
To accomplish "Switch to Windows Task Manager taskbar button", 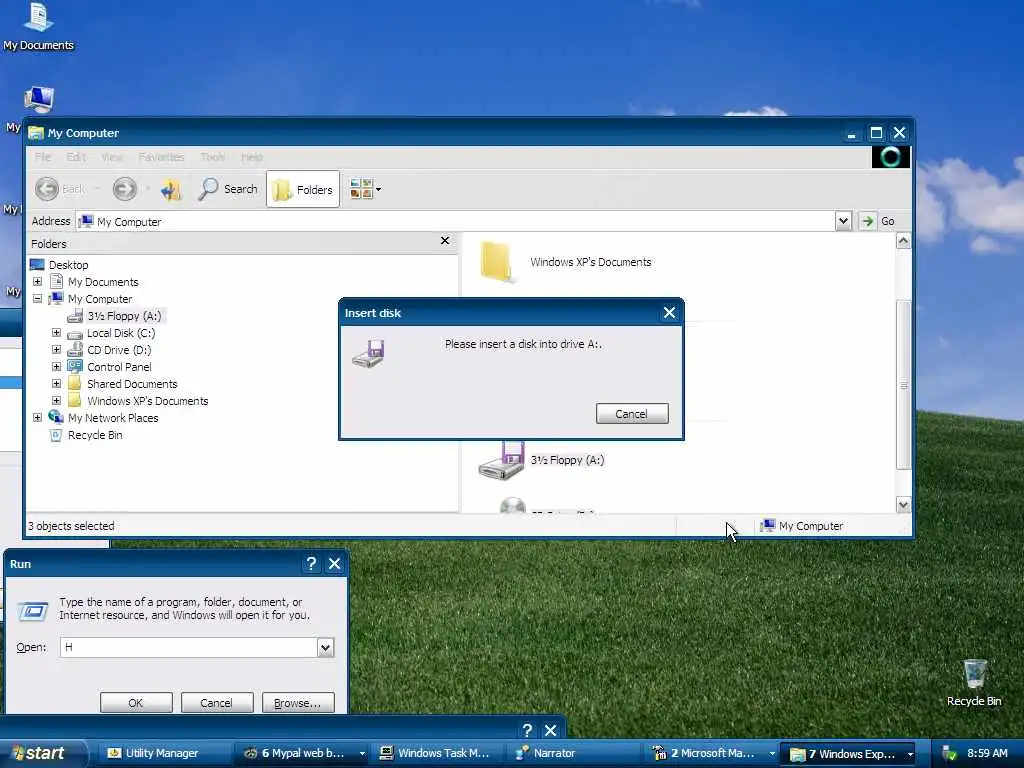I will click(x=436, y=753).
